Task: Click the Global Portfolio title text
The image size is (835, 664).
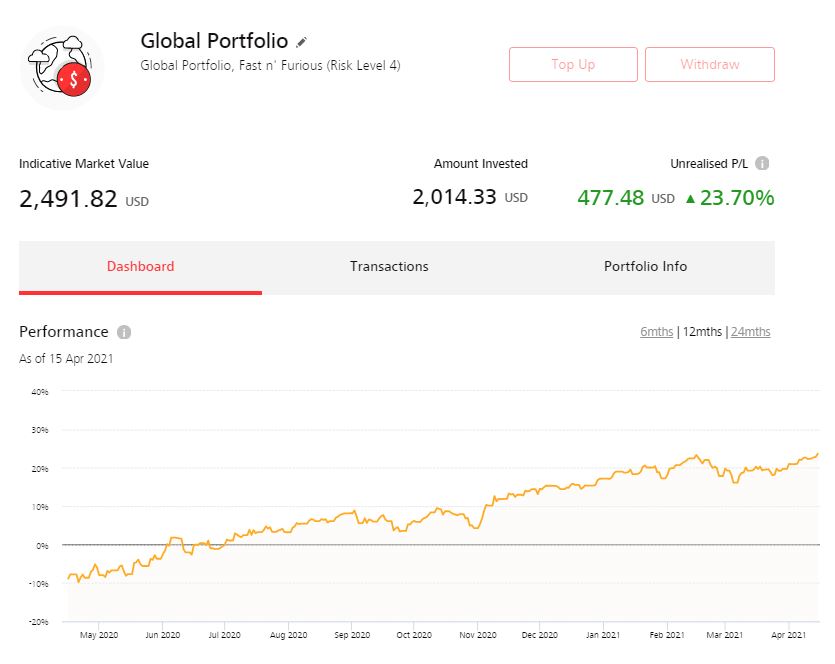Action: pos(214,41)
